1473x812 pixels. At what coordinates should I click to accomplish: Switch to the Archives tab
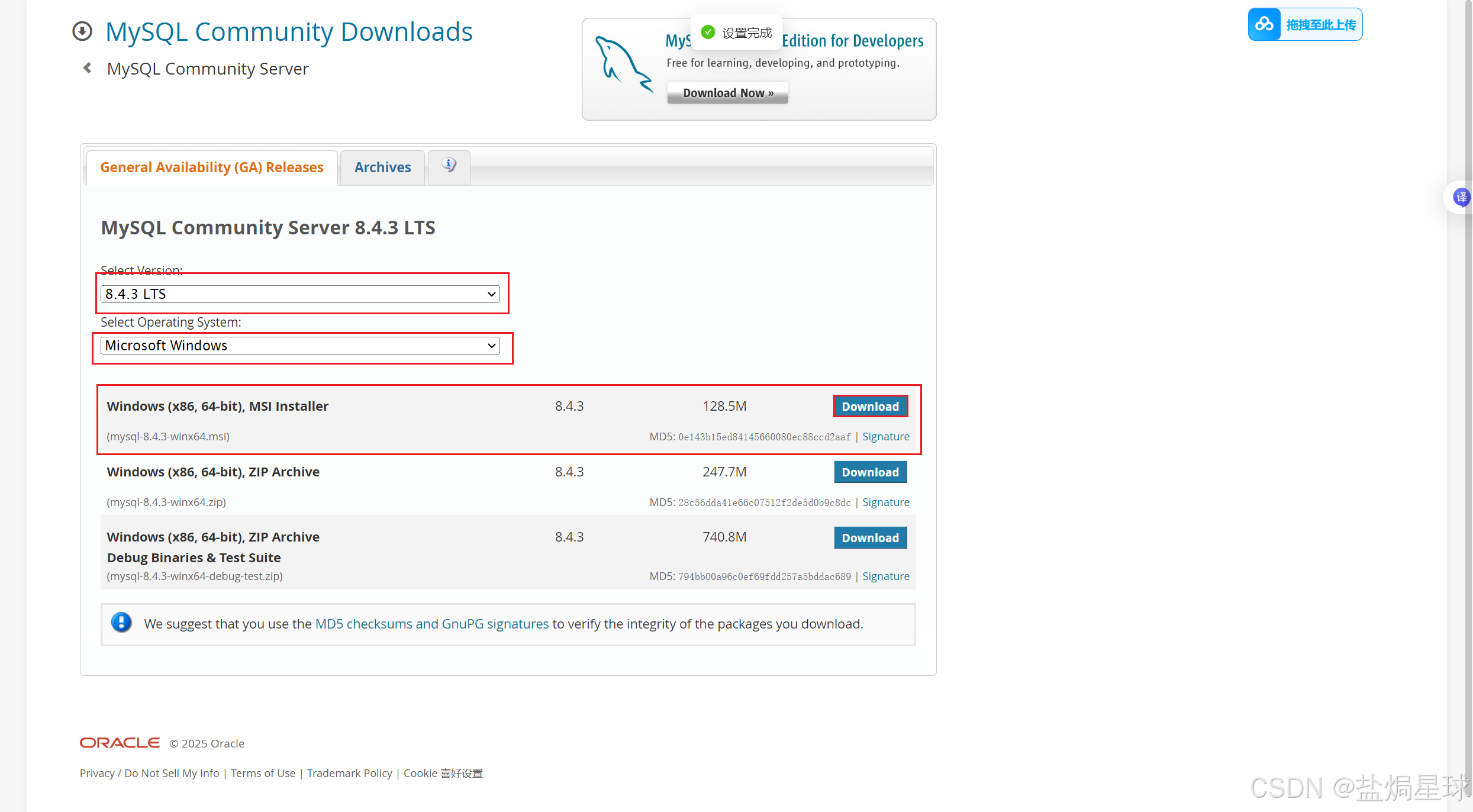click(x=382, y=167)
